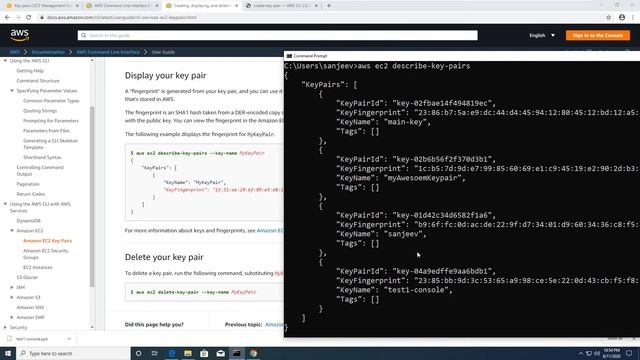Click KeyName test1-console line in Command Prompt
640x360 pixels.
click(394, 290)
